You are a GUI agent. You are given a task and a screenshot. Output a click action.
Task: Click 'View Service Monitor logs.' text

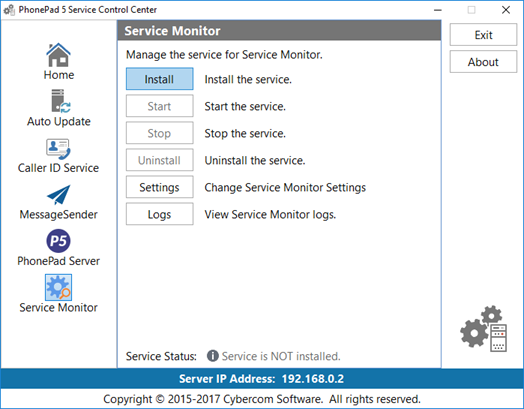(x=270, y=215)
